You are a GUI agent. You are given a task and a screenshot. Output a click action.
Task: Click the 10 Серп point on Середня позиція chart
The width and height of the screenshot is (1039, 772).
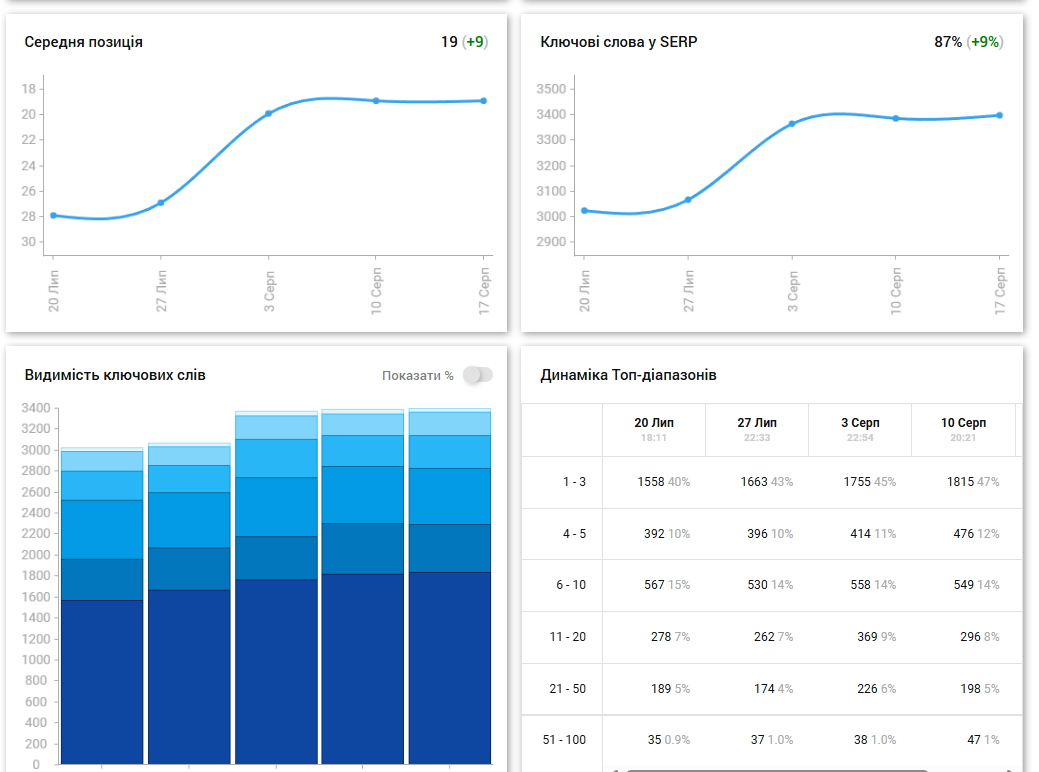point(376,101)
